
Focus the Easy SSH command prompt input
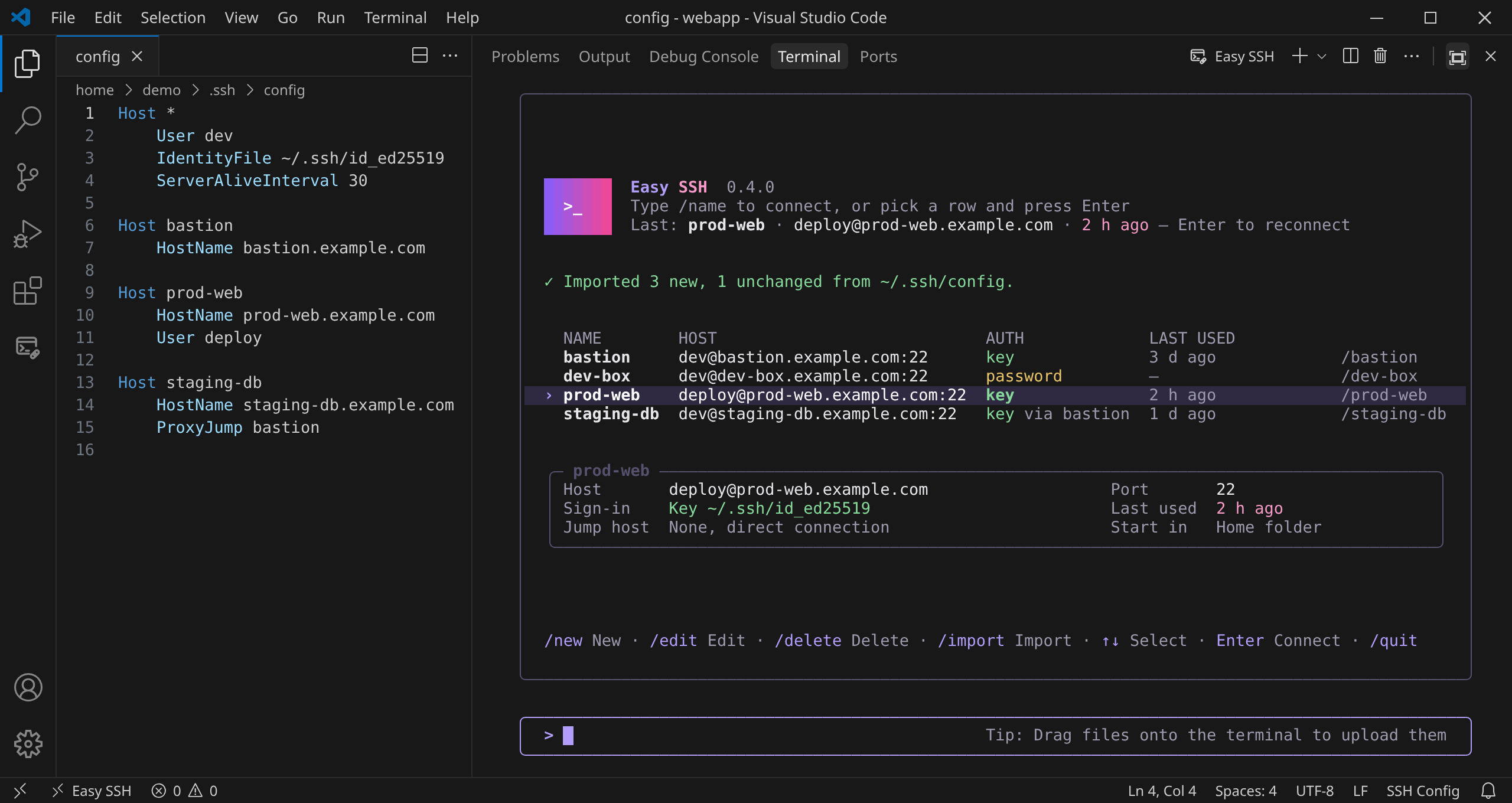click(995, 736)
